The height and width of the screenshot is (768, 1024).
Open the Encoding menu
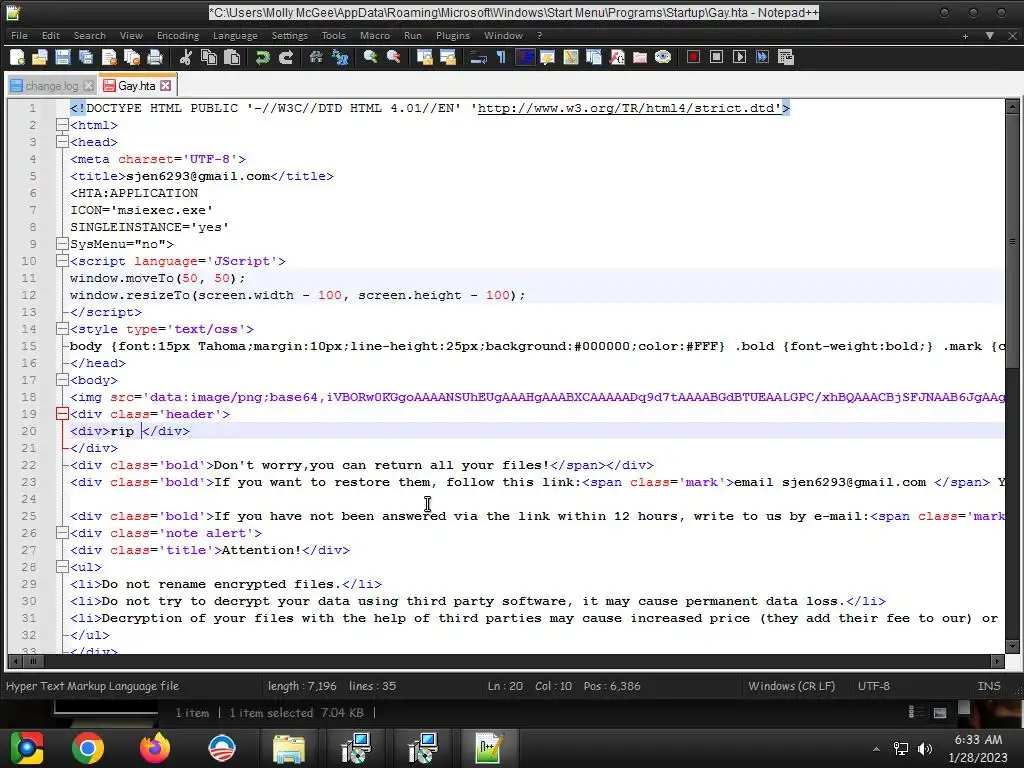(x=178, y=35)
